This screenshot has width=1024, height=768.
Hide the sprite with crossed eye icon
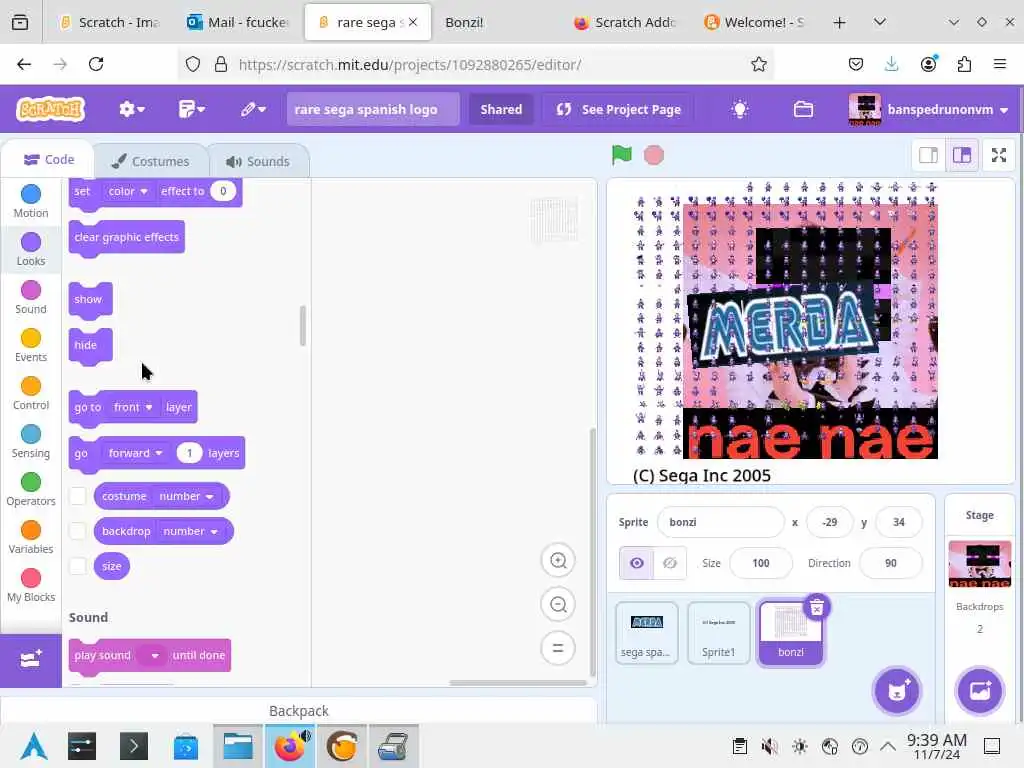(x=670, y=563)
